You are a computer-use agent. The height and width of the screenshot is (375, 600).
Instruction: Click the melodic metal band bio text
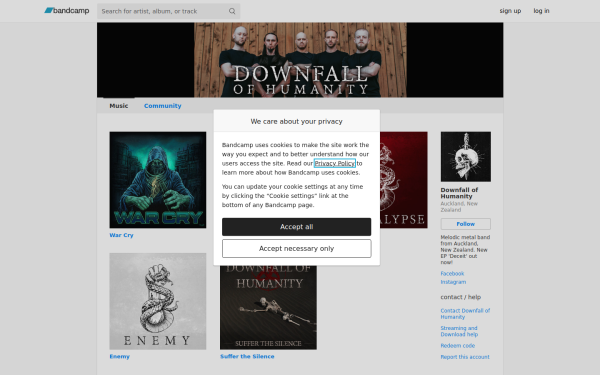click(x=465, y=250)
